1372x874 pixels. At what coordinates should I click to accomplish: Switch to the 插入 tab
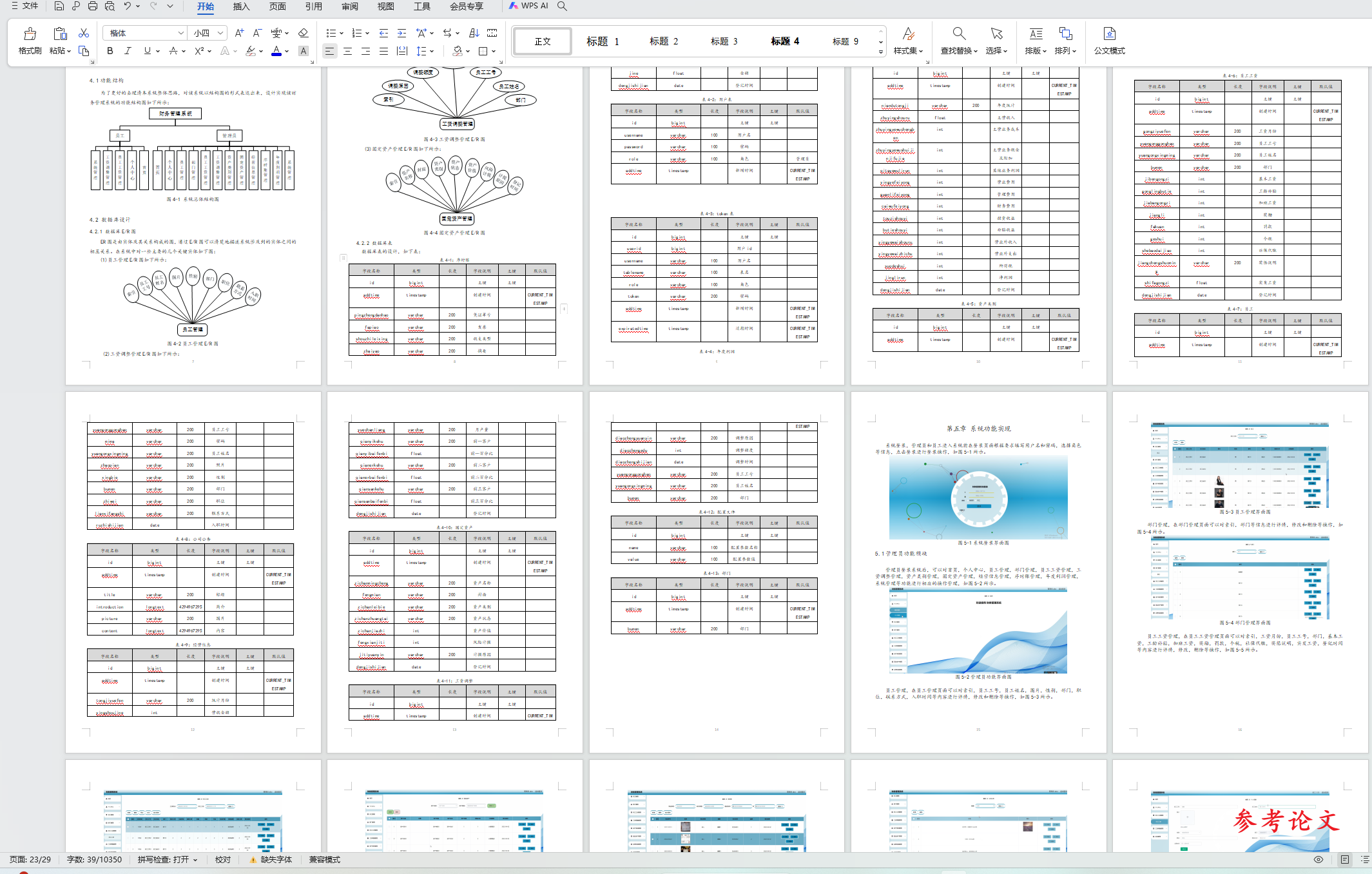click(241, 6)
